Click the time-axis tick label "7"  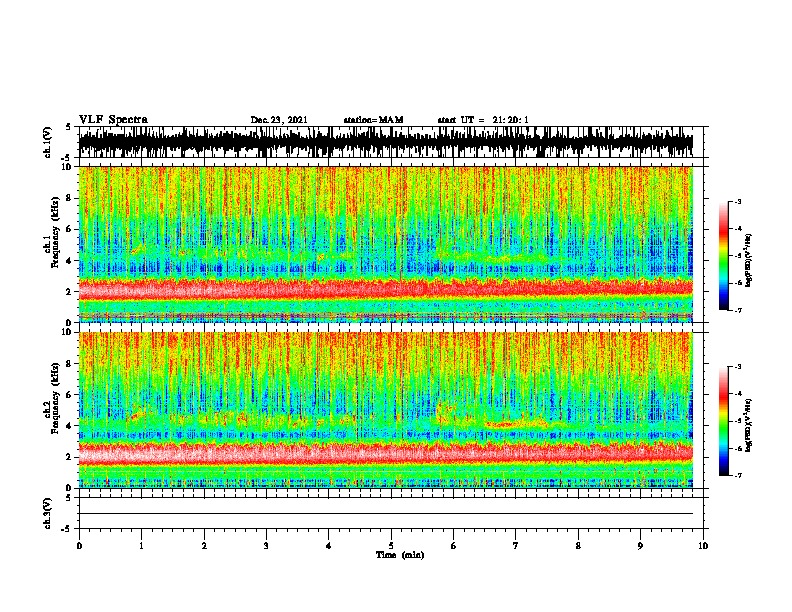tap(516, 546)
